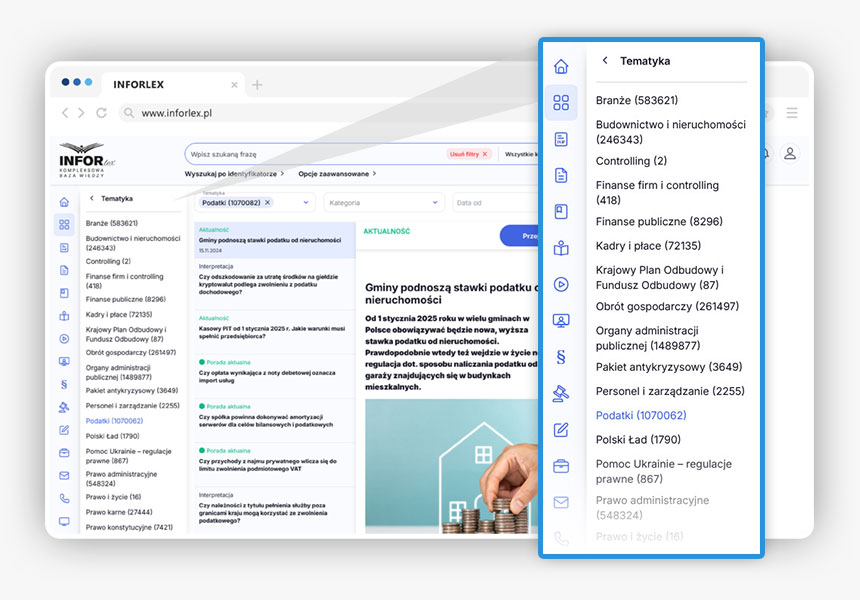Open a new browser tab with the plus icon
This screenshot has height=600, width=860.
257,85
